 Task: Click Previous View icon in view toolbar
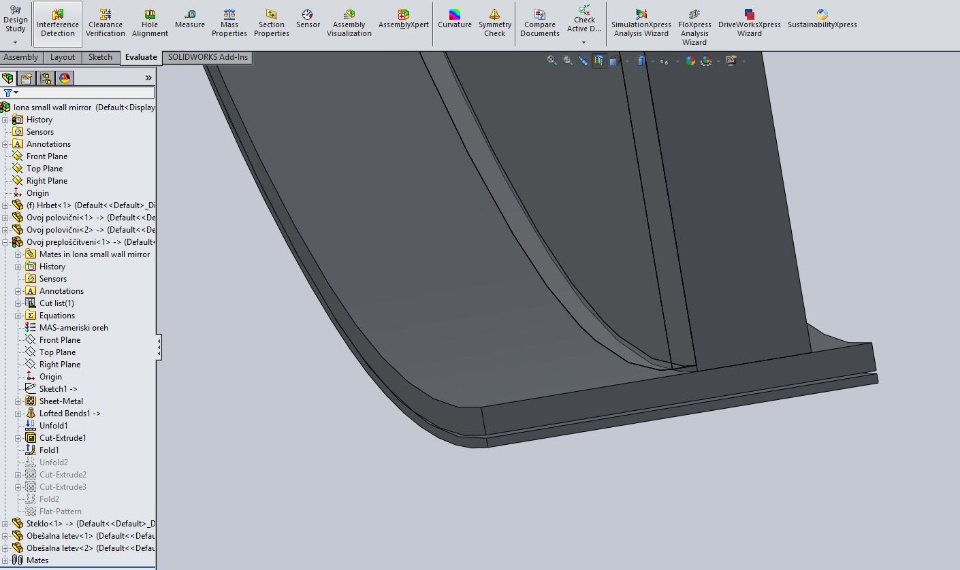point(583,61)
